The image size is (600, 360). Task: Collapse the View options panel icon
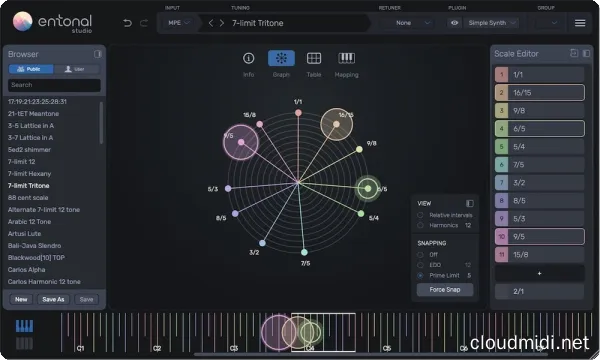pos(470,203)
